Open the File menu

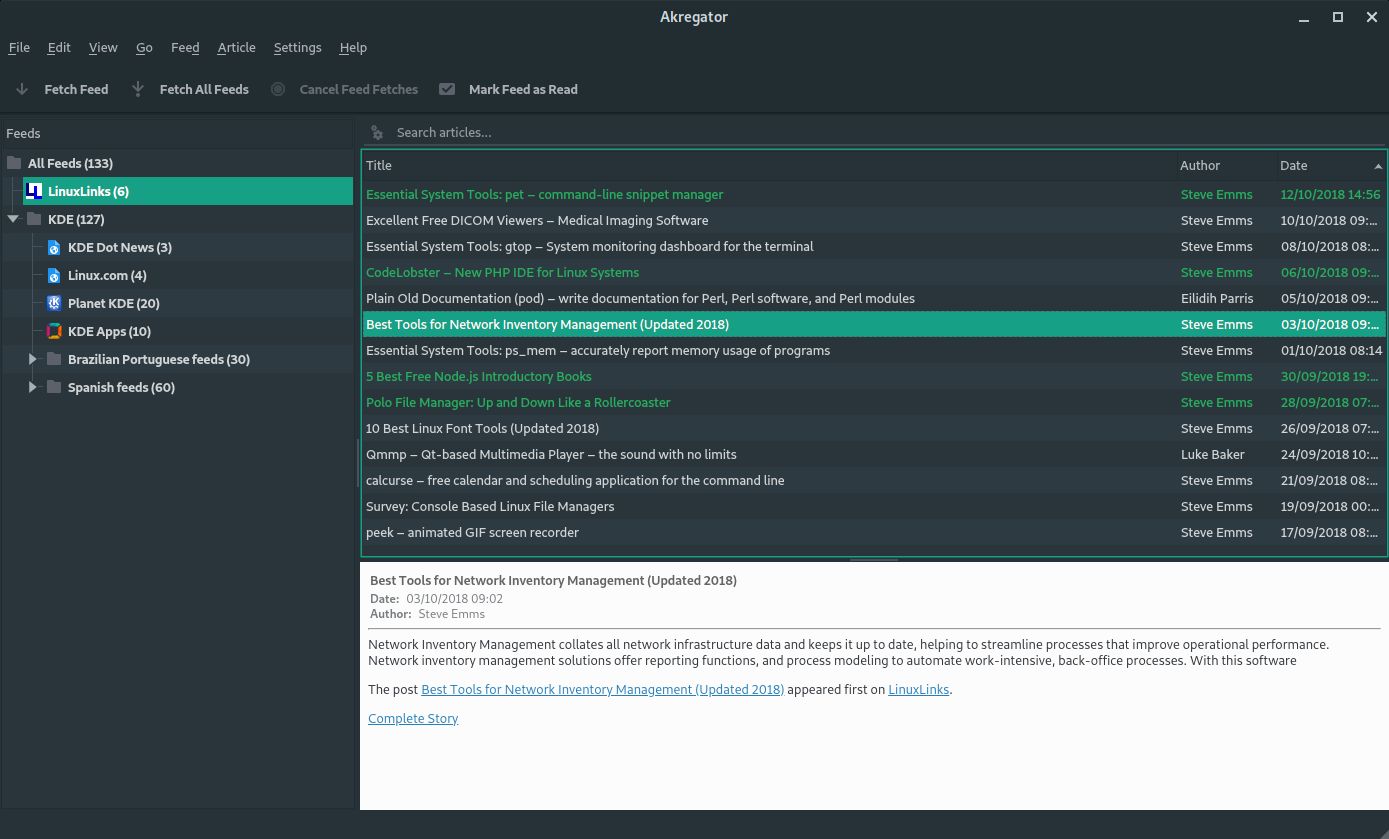click(x=19, y=47)
